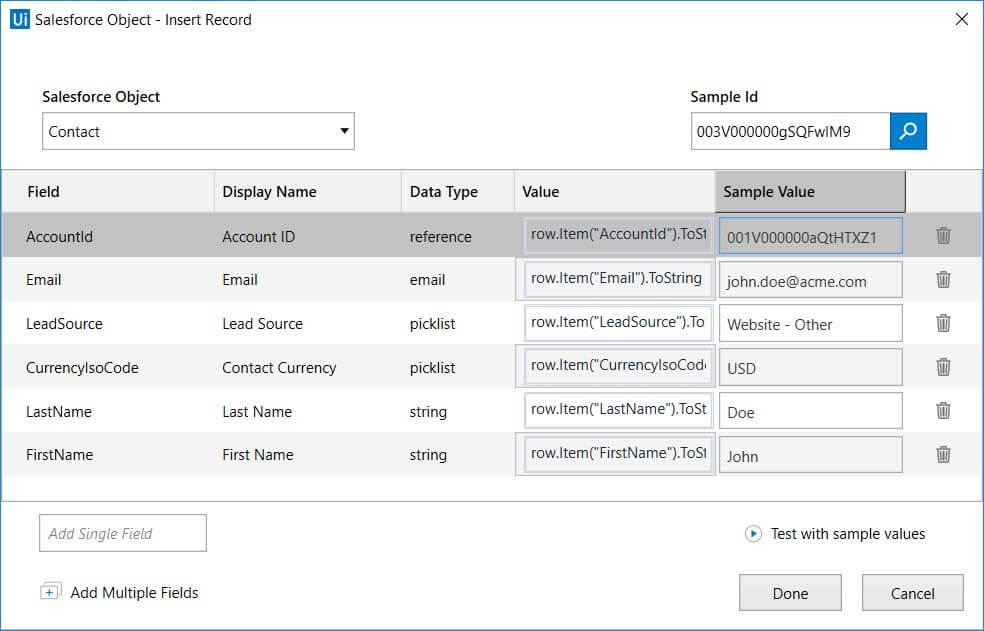Delete the CurrencyIsoCode field row
The width and height of the screenshot is (984, 631).
(x=943, y=367)
